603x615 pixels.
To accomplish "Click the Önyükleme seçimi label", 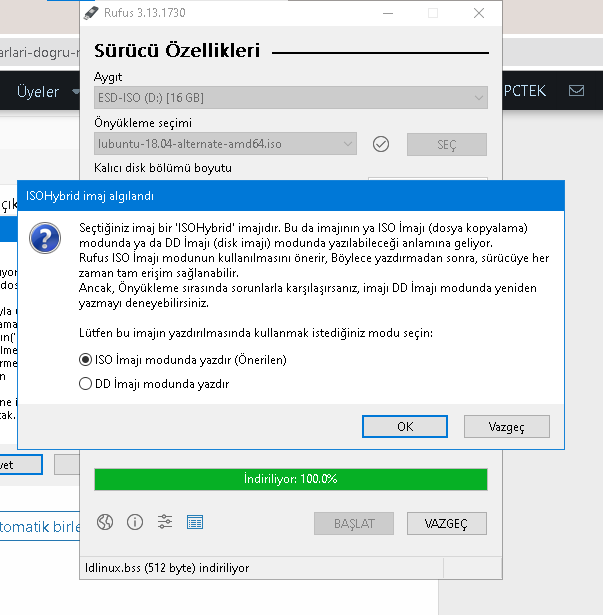I will pyautogui.click(x=143, y=123).
